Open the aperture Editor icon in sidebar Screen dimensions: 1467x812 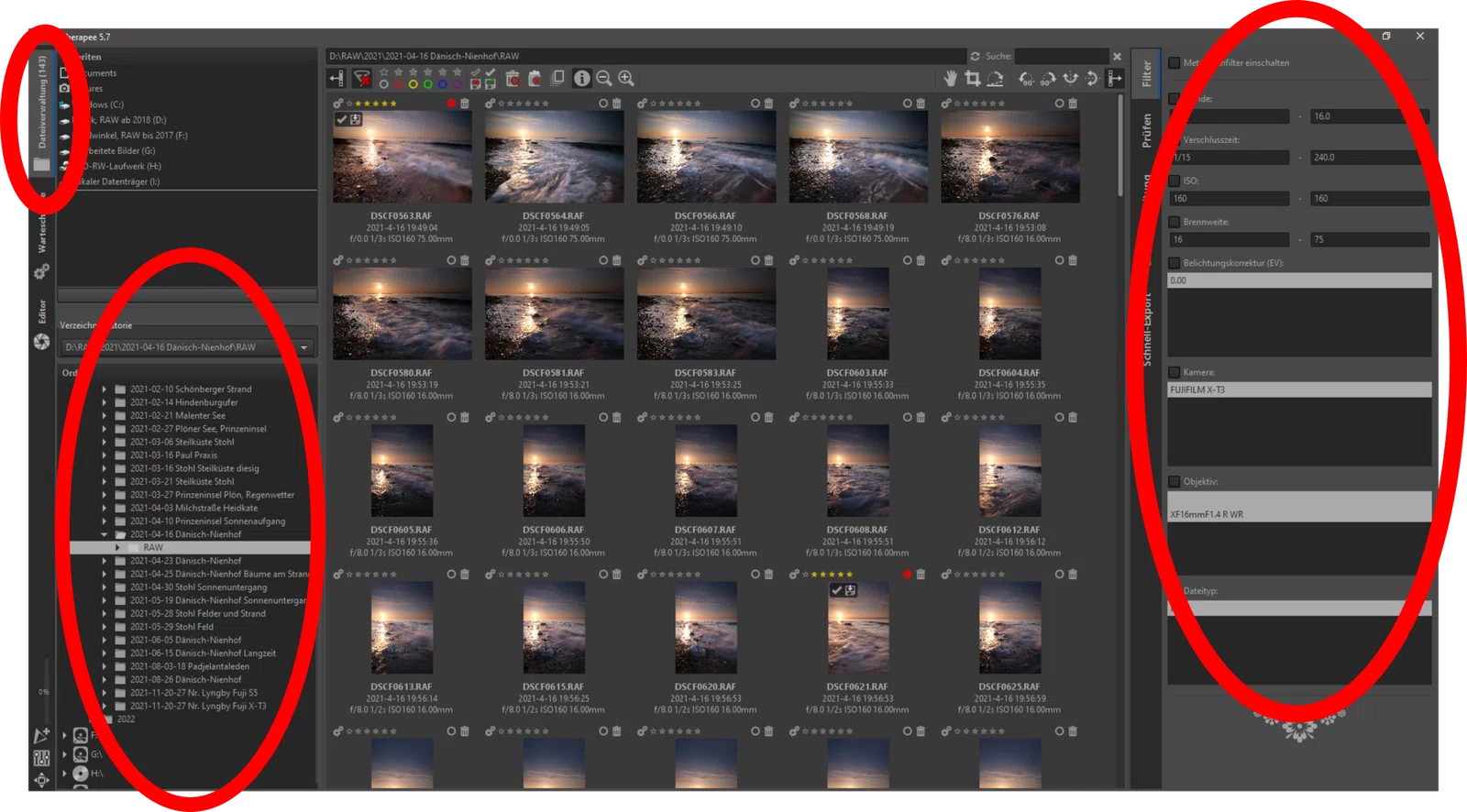[x=41, y=342]
